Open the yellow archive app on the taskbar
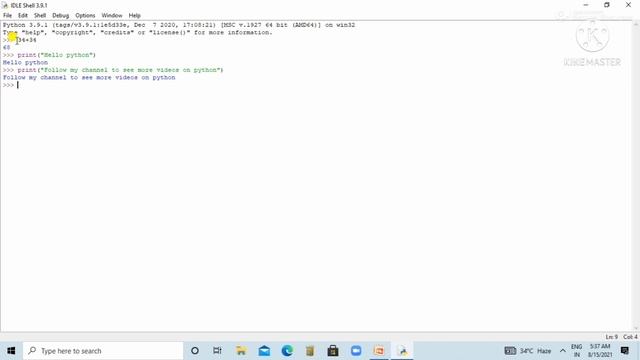Viewport: 640px width, 360px height. [310, 351]
